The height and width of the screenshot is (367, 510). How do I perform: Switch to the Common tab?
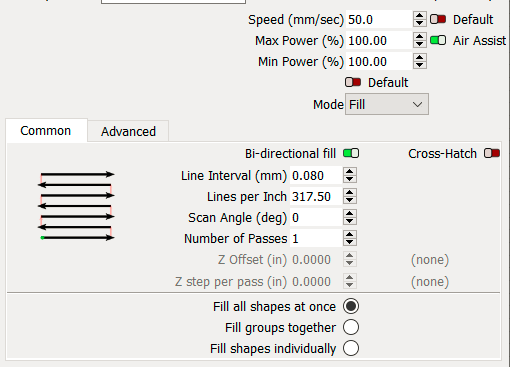[46, 131]
